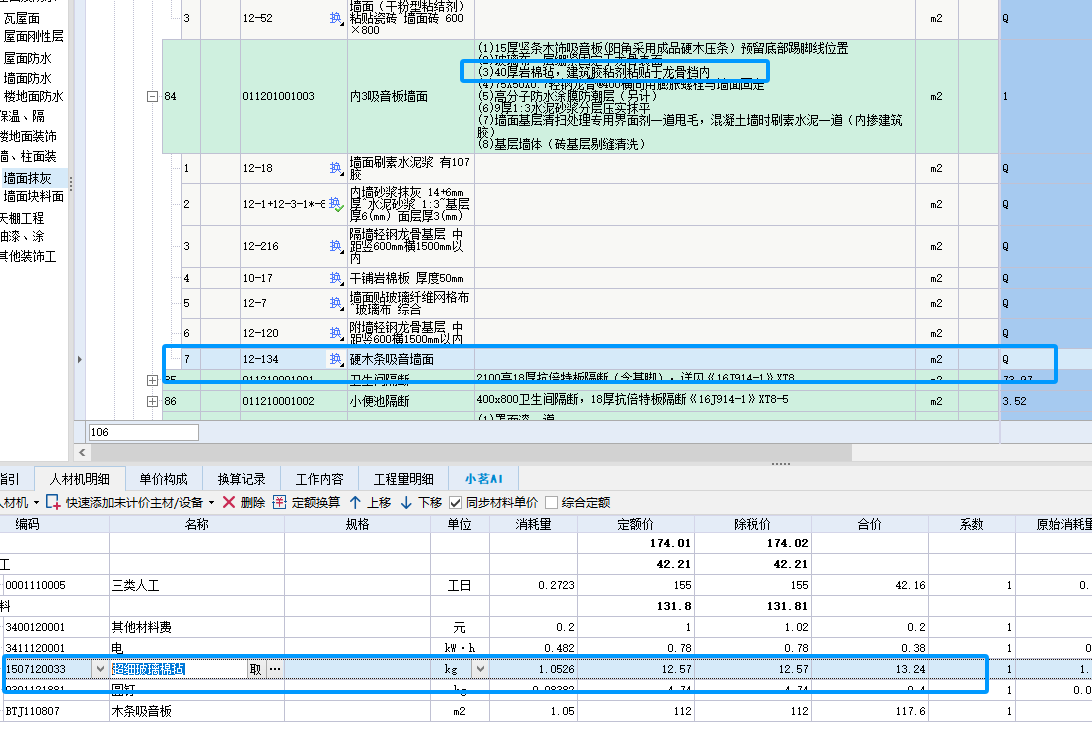This screenshot has width=1092, height=749.
Task: Click the left panel expand arrow
Action: click(x=79, y=360)
